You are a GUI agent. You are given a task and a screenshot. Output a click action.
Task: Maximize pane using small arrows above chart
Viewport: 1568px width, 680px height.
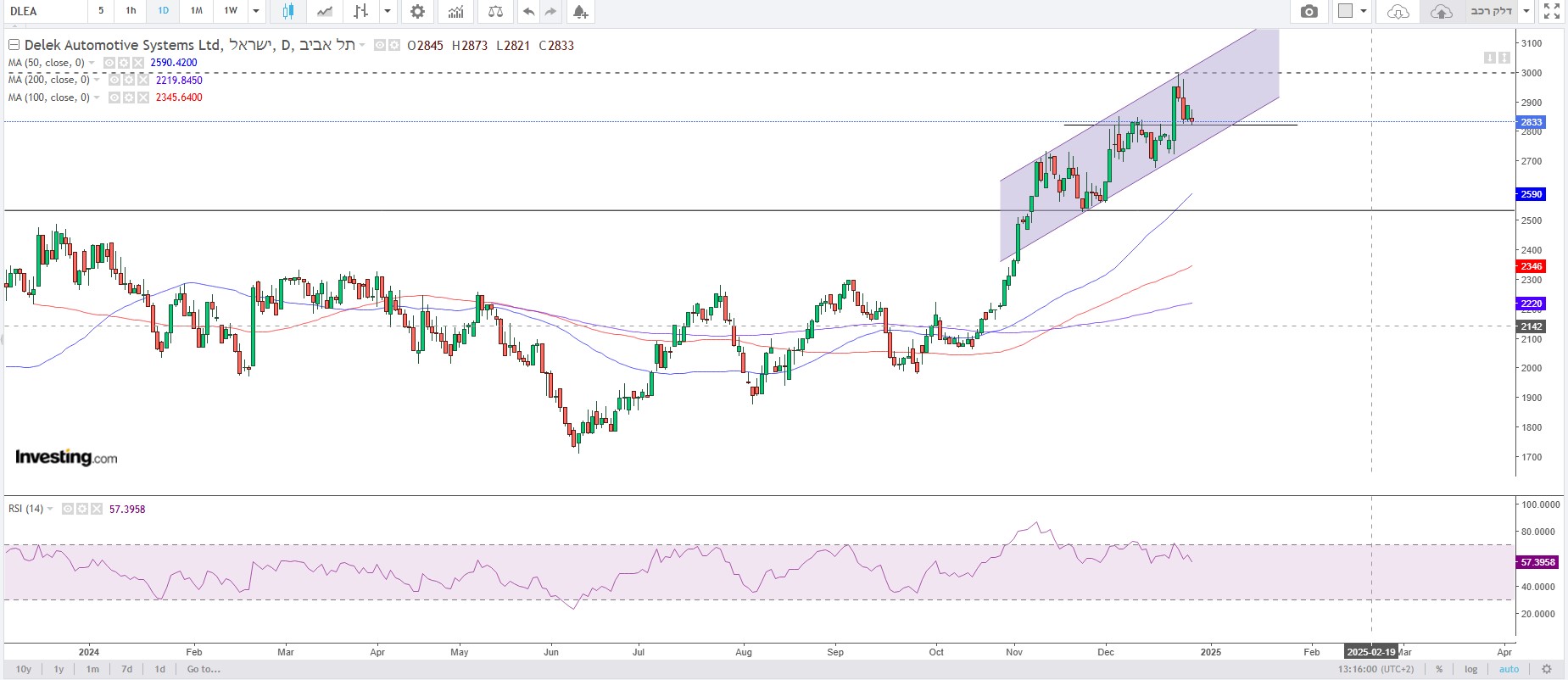click(x=1504, y=58)
